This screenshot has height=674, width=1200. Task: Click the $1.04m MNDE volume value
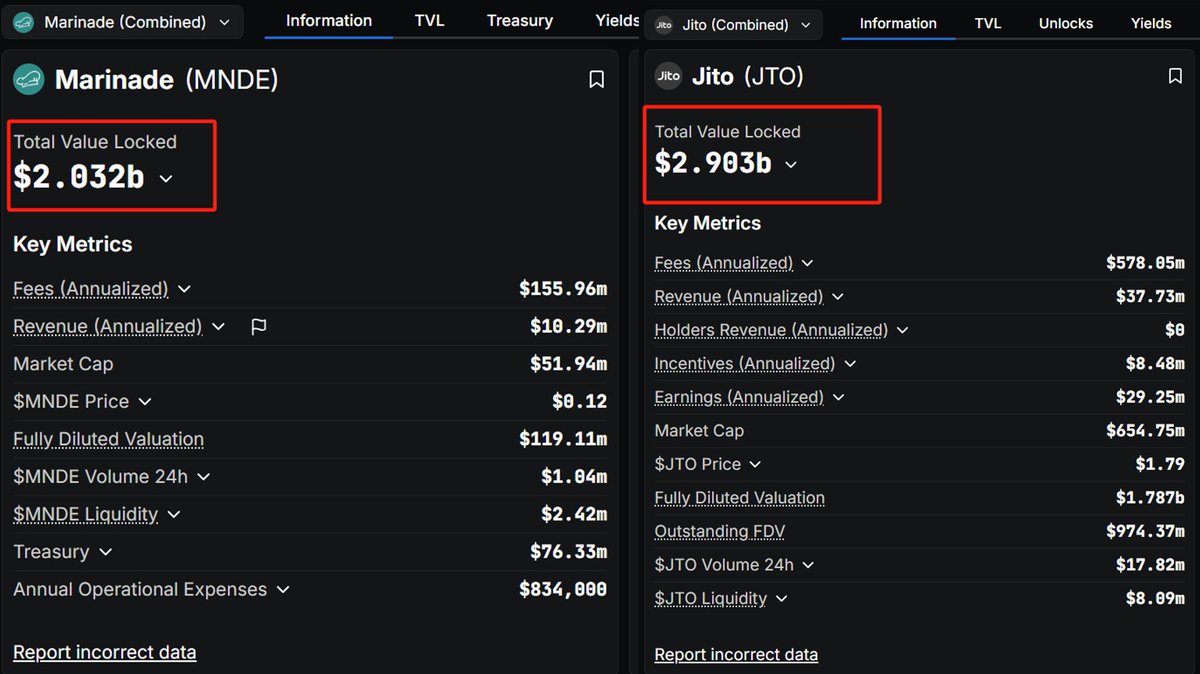[x=574, y=477]
